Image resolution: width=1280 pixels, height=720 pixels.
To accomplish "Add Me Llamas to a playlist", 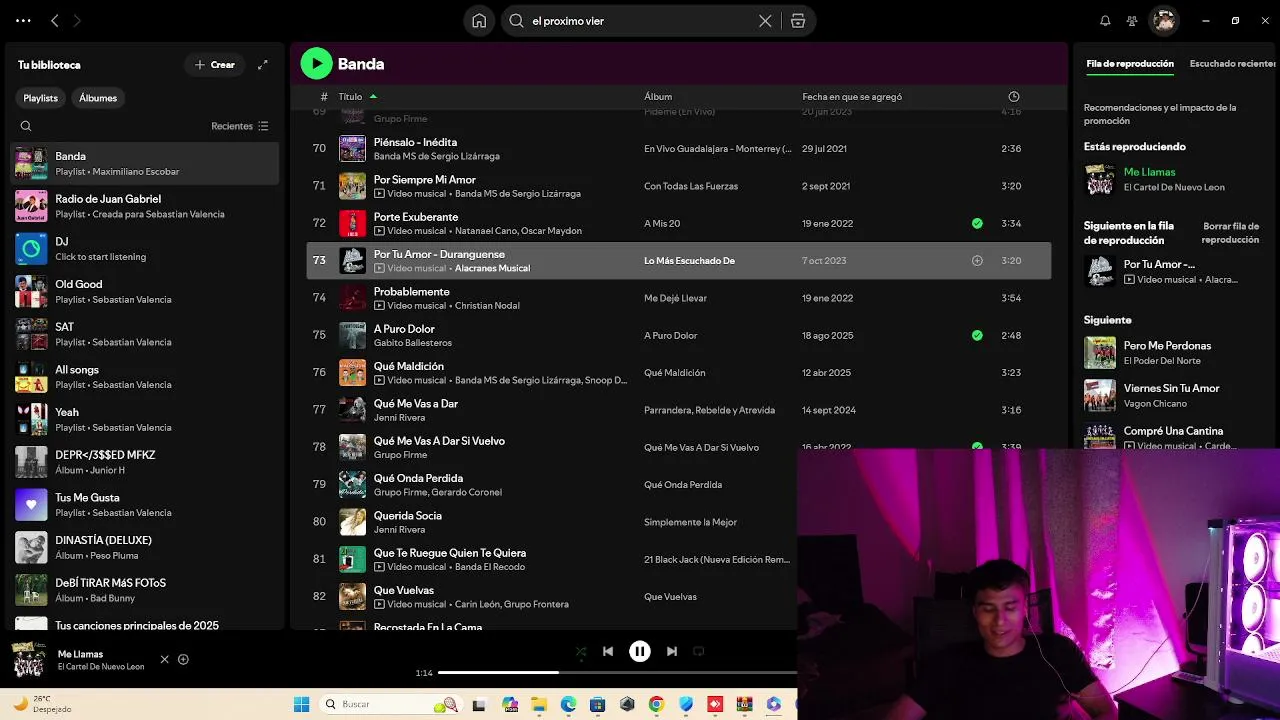I will point(183,659).
